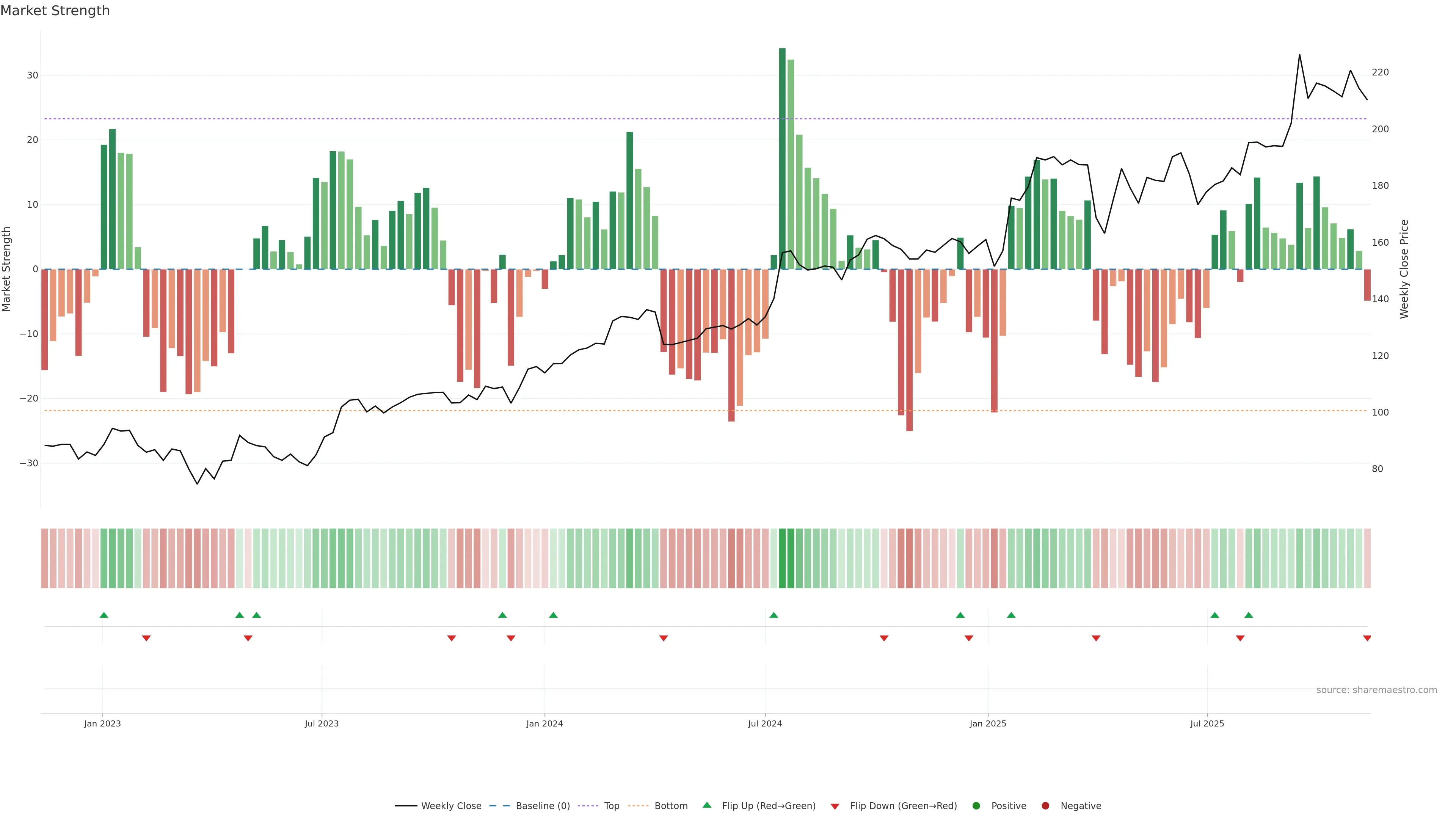Viewport: 1456px width, 819px height.
Task: Click the tallest dark green bar
Action: click(782, 158)
